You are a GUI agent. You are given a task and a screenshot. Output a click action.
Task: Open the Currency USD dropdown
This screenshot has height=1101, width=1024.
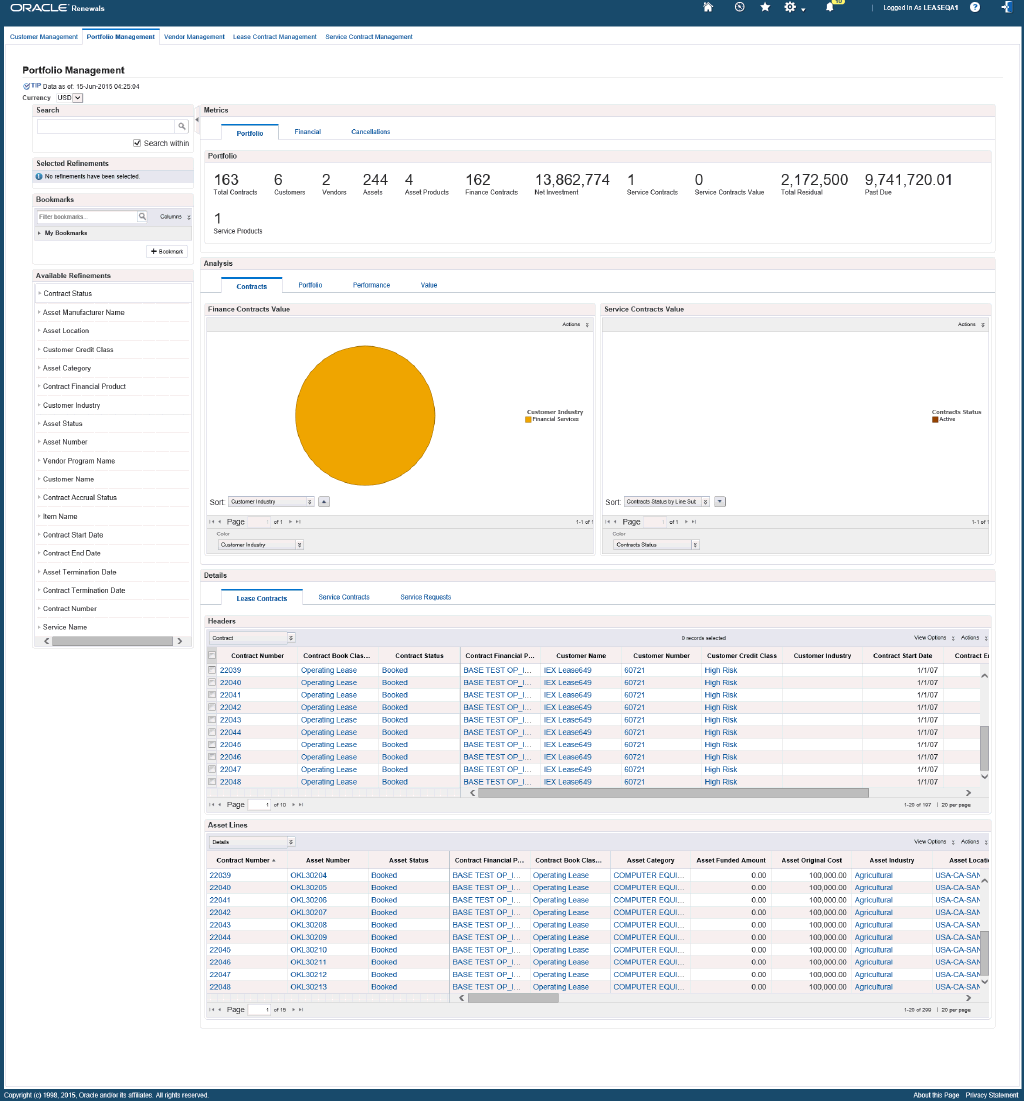pyautogui.click(x=70, y=98)
